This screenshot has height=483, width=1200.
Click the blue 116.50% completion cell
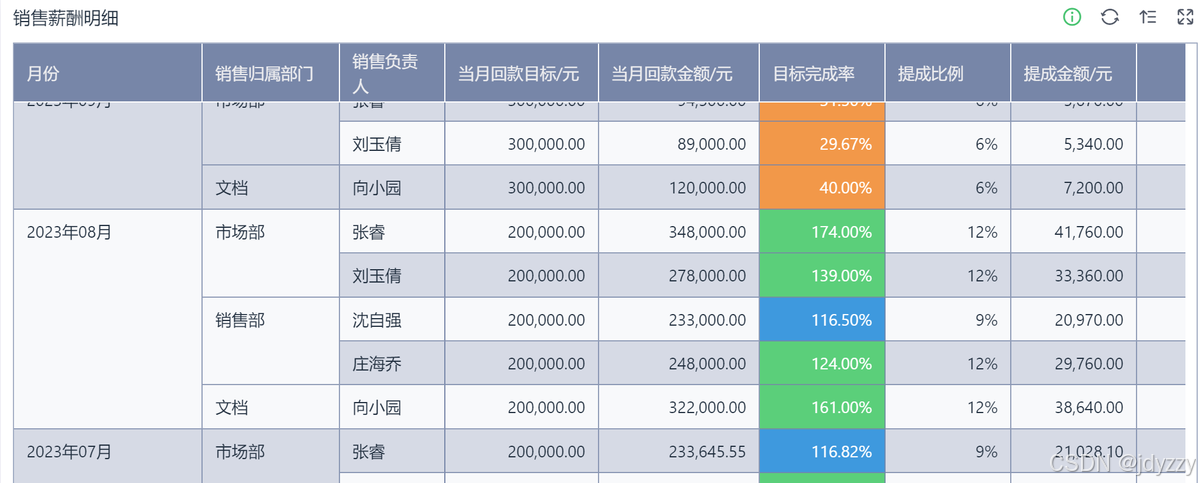[x=822, y=320]
